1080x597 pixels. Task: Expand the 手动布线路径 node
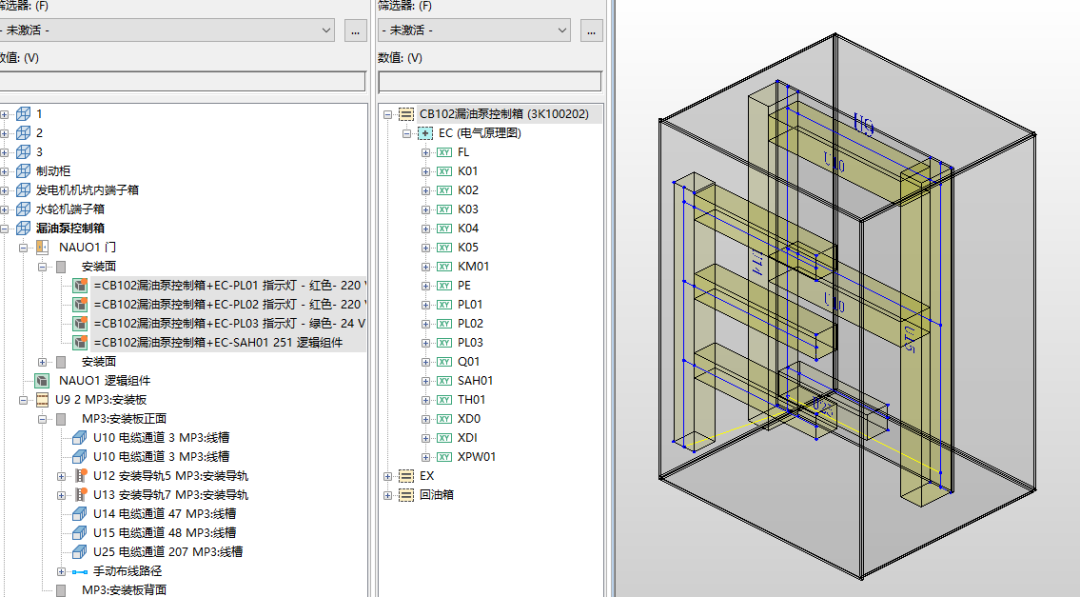[61, 571]
